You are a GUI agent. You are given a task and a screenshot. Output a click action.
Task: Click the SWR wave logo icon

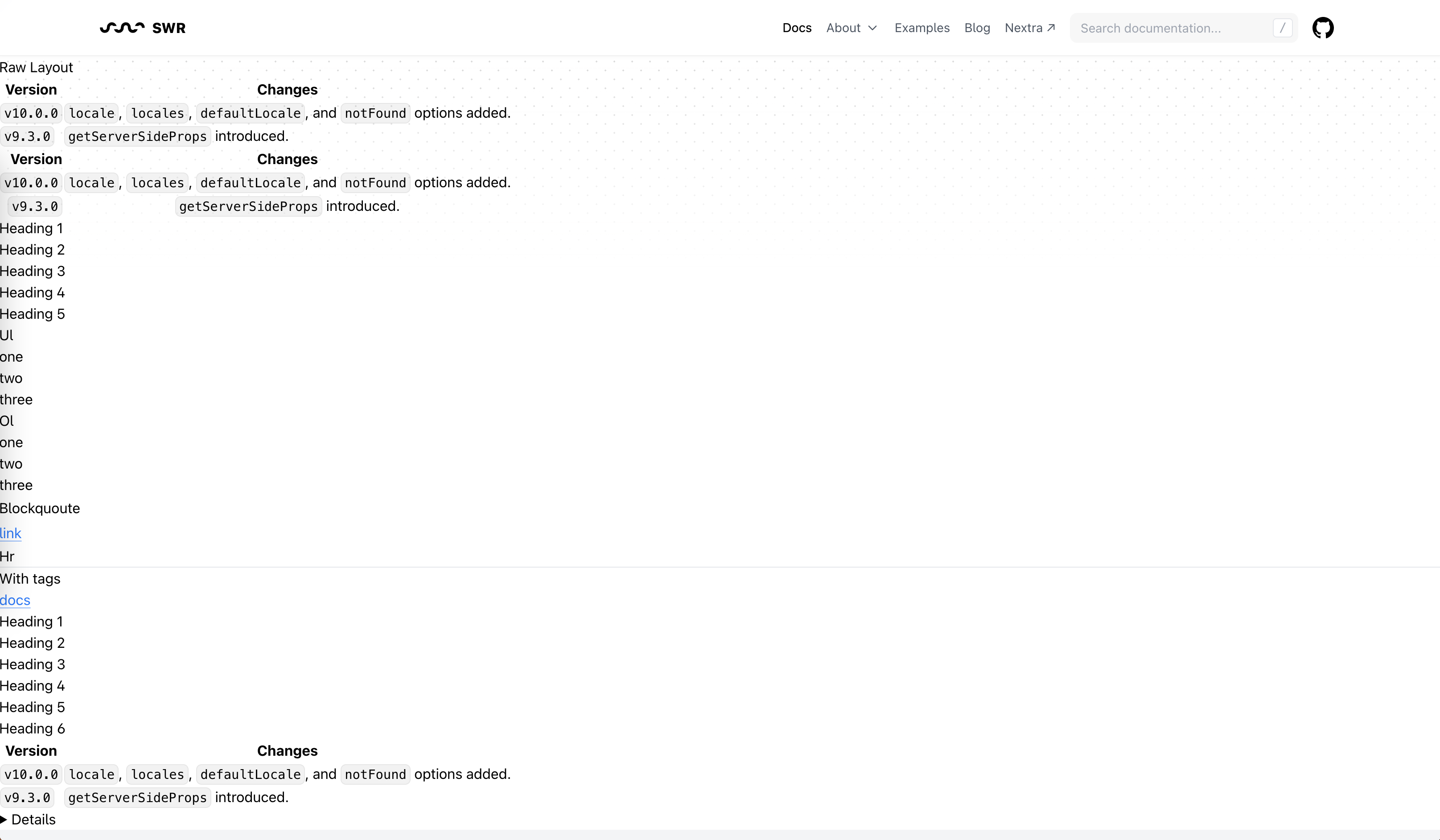tap(122, 28)
